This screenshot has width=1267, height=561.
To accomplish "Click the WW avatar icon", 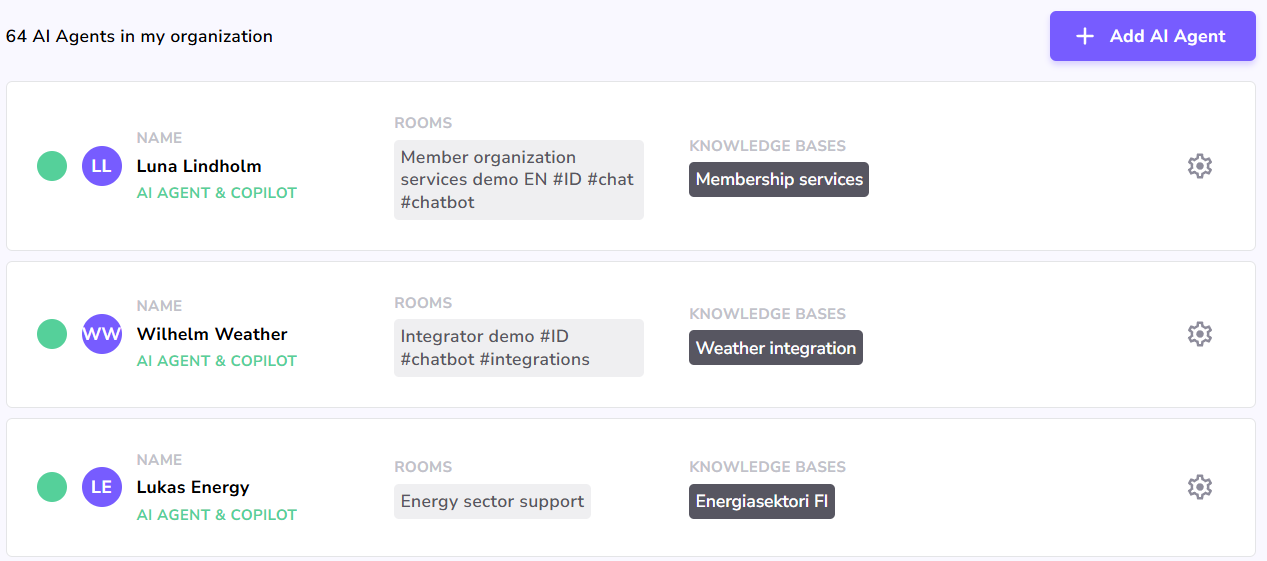I will tap(102, 334).
